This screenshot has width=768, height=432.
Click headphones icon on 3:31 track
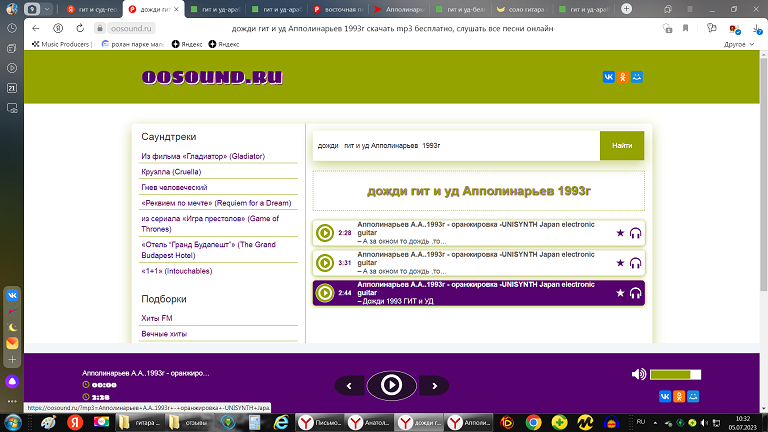click(x=635, y=263)
